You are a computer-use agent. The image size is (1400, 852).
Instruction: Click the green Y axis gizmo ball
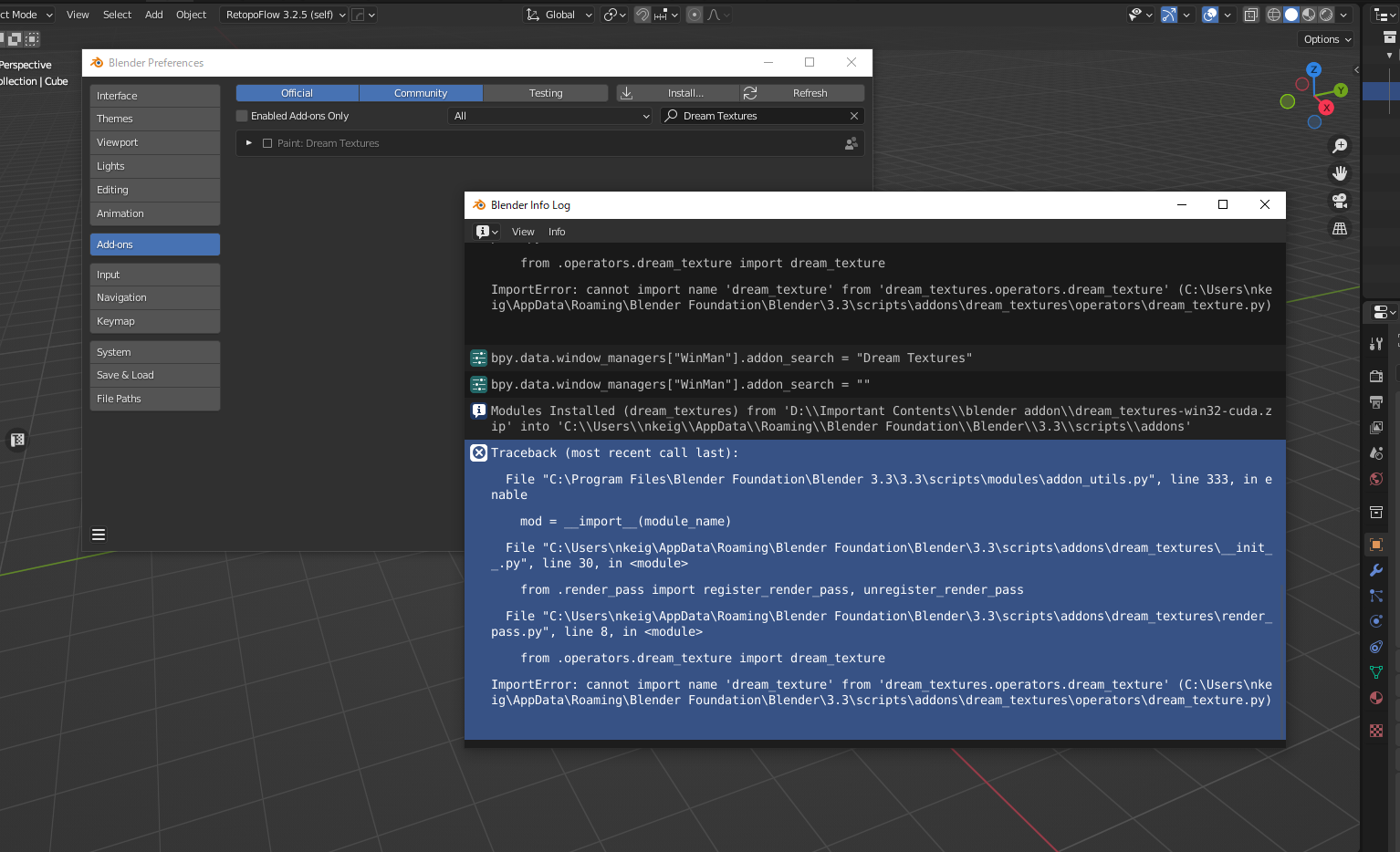coord(1341,90)
